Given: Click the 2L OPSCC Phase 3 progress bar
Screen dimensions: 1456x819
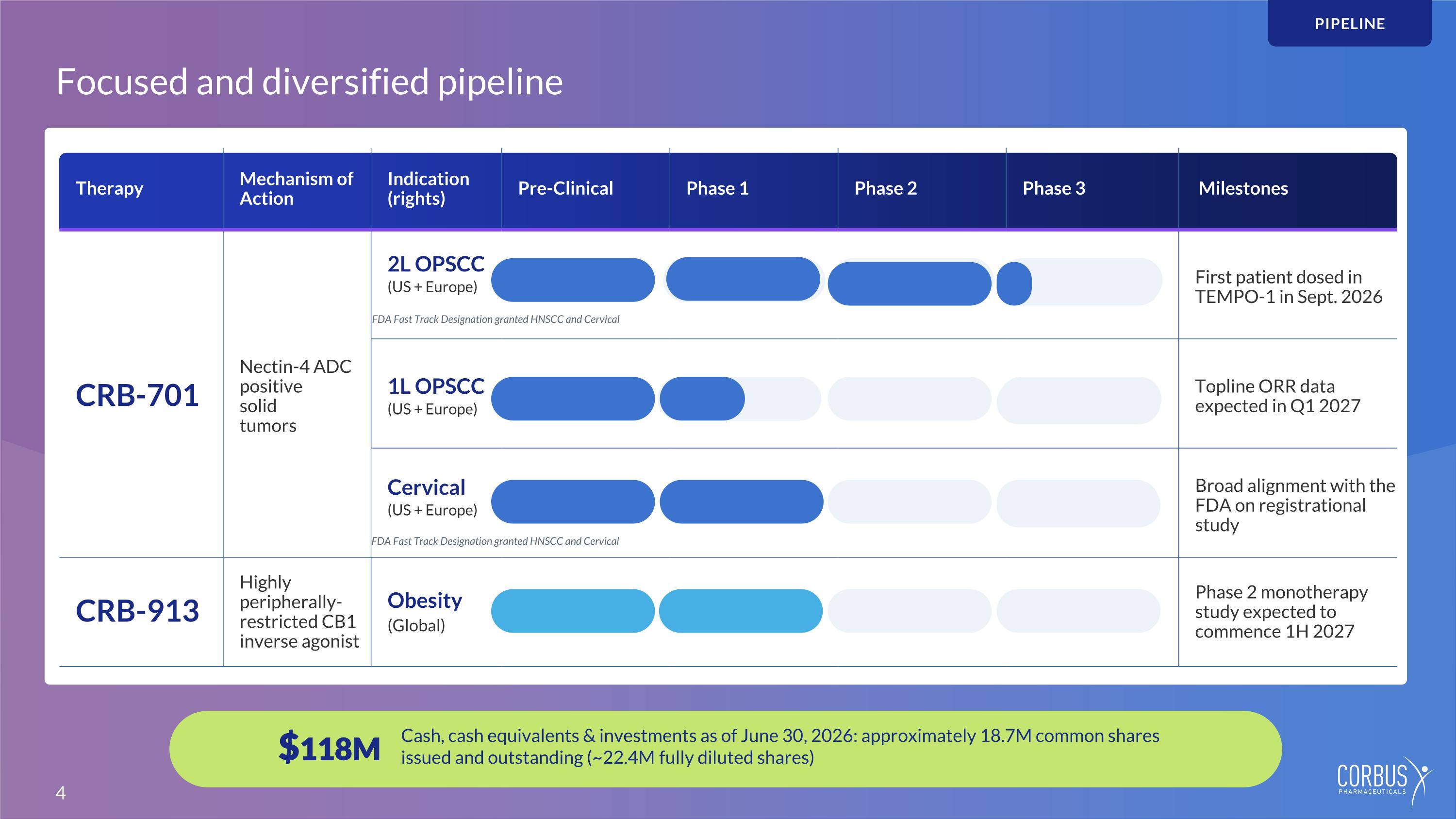Looking at the screenshot, I should coord(1079,282).
